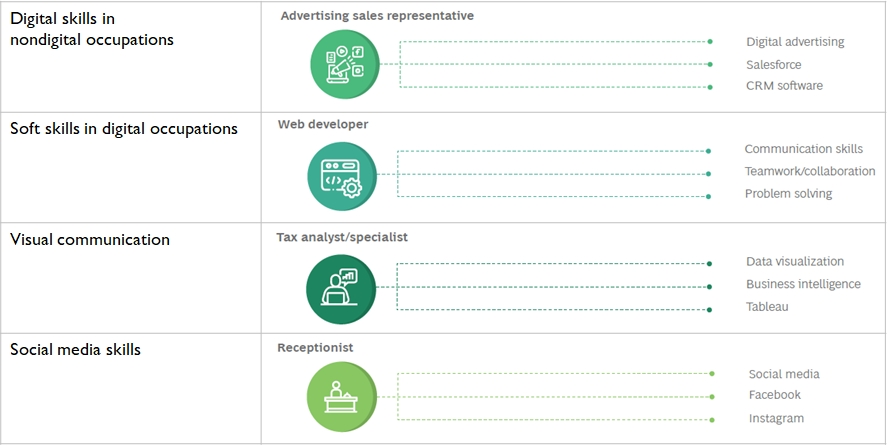Select the 'Social media skills' row heading
This screenshot has height=446, width=887.
pos(75,349)
